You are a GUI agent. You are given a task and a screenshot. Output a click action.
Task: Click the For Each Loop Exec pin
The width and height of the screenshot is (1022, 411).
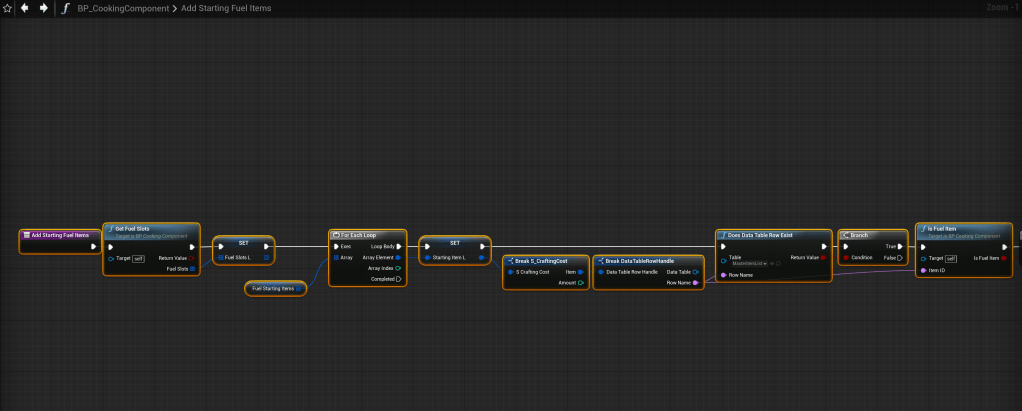336,247
